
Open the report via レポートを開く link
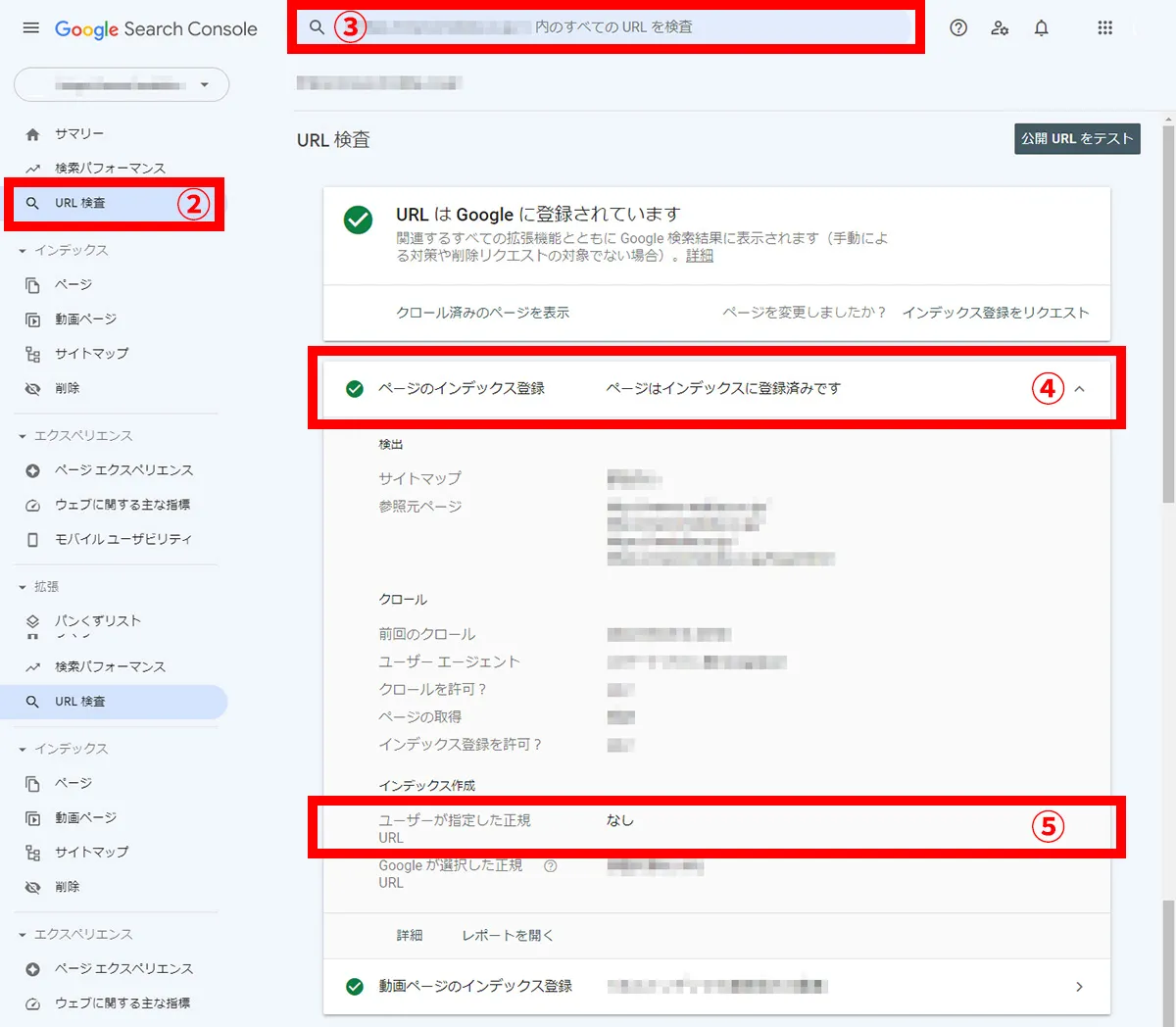coord(506,935)
